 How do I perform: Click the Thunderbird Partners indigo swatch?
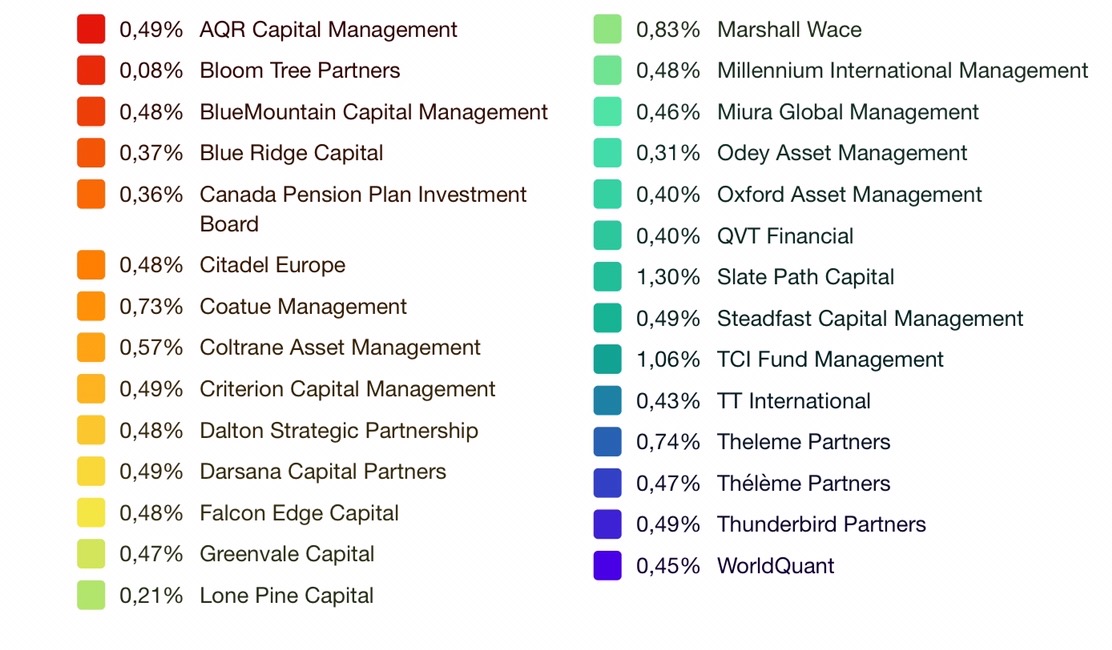607,525
